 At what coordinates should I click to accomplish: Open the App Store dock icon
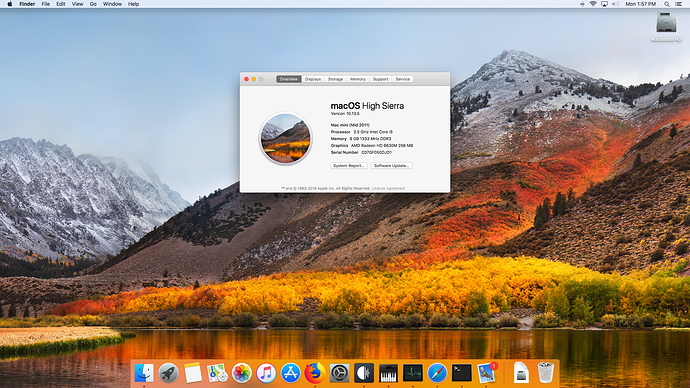coord(290,373)
